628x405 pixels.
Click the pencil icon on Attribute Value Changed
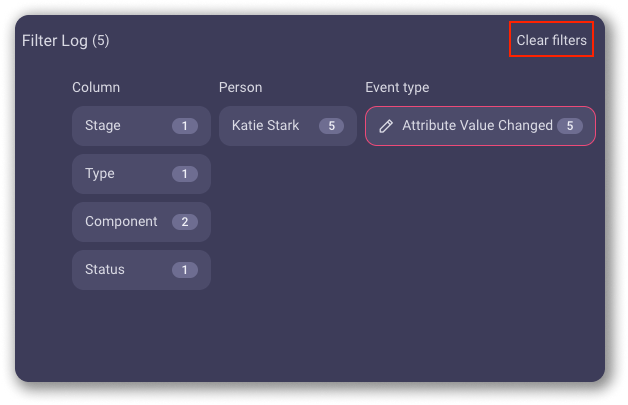[386, 126]
